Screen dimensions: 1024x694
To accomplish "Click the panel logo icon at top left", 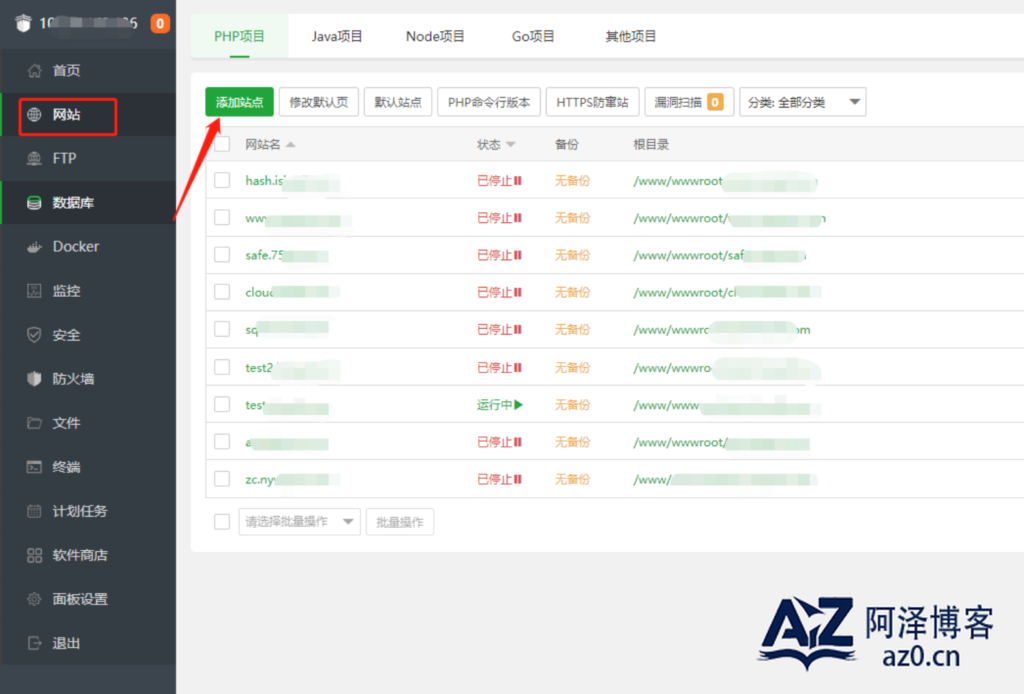I will coord(24,24).
